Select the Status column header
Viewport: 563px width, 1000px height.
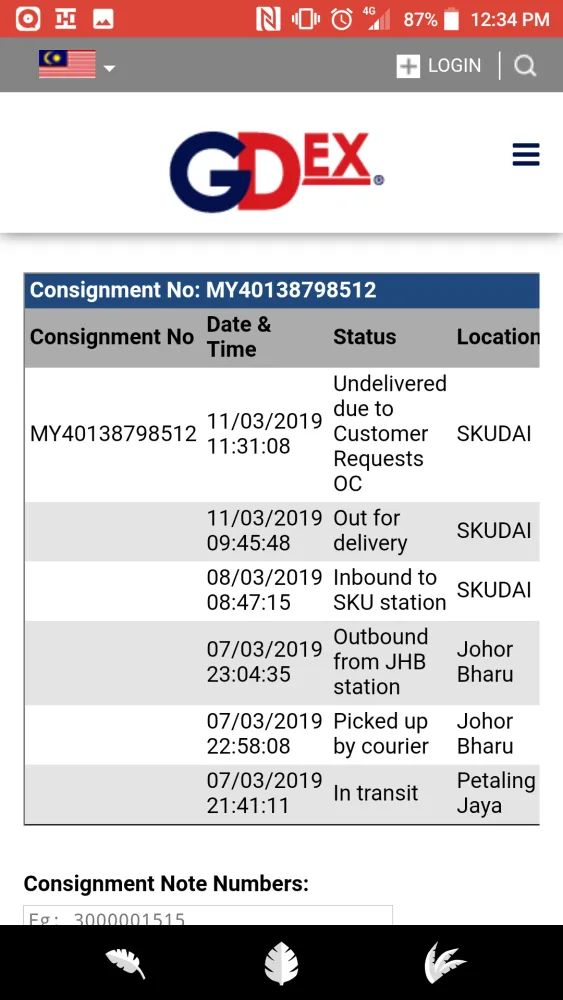pos(365,337)
